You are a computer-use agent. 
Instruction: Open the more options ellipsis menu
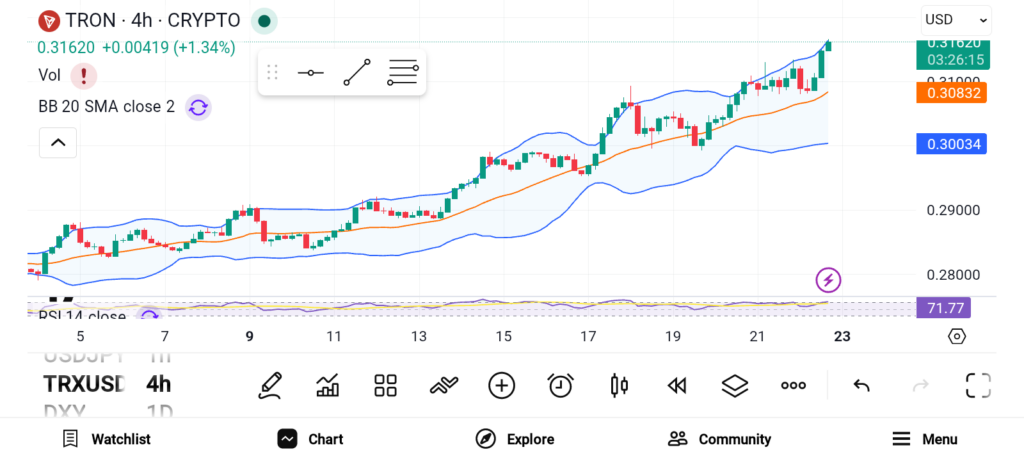click(793, 385)
